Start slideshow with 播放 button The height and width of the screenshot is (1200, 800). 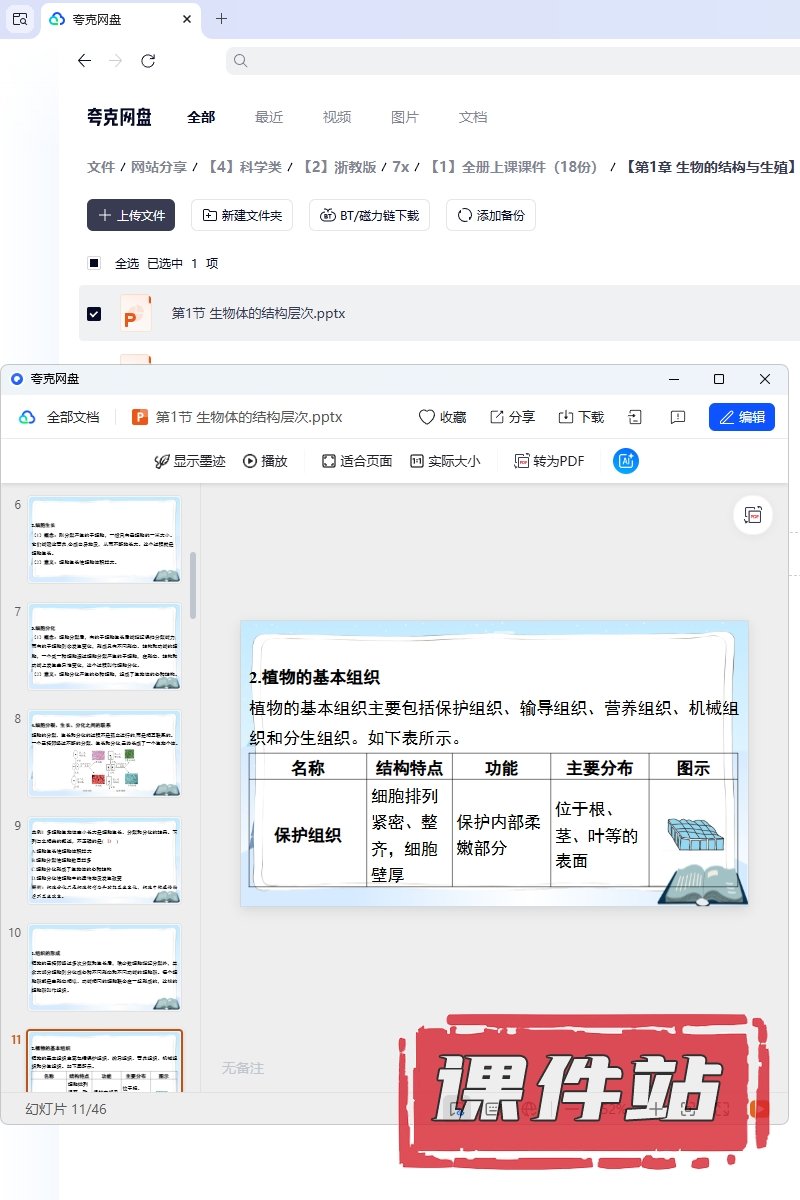250,461
